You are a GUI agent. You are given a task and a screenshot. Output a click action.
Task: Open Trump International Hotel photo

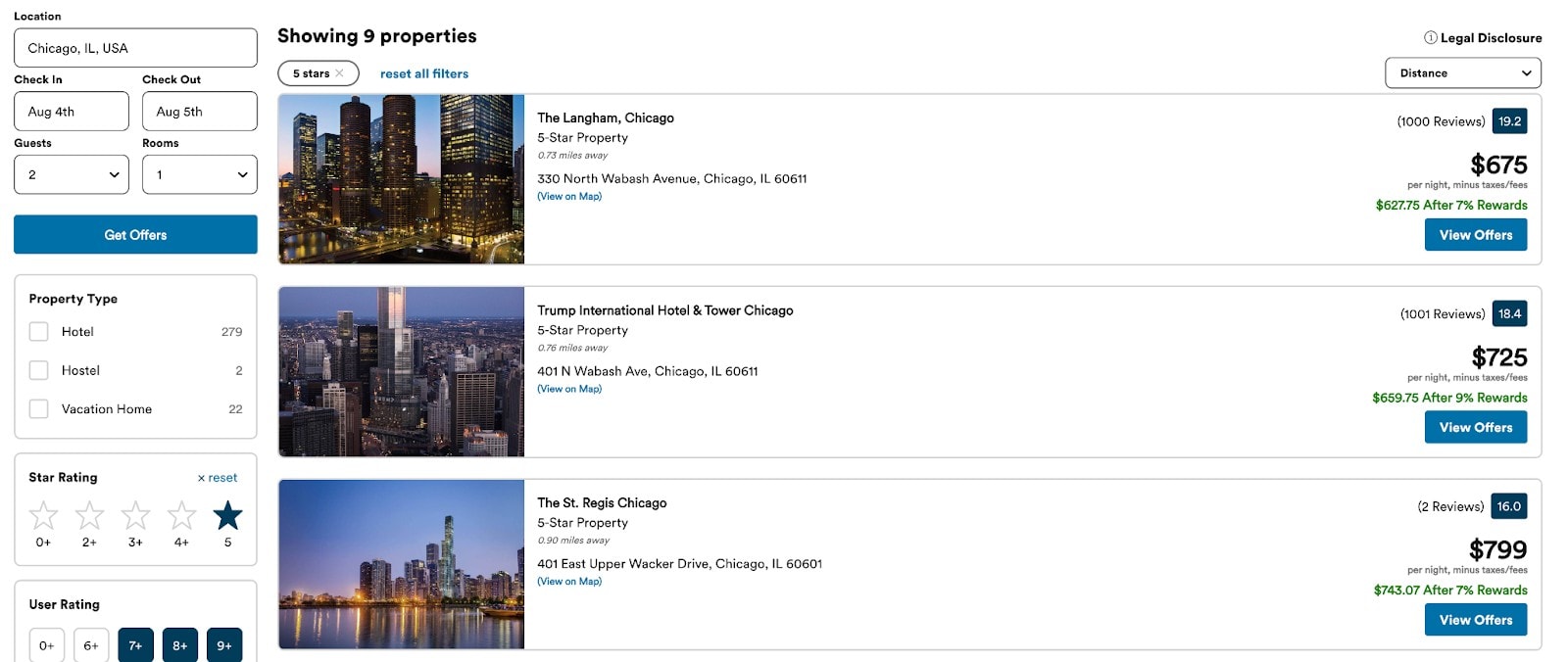[402, 371]
